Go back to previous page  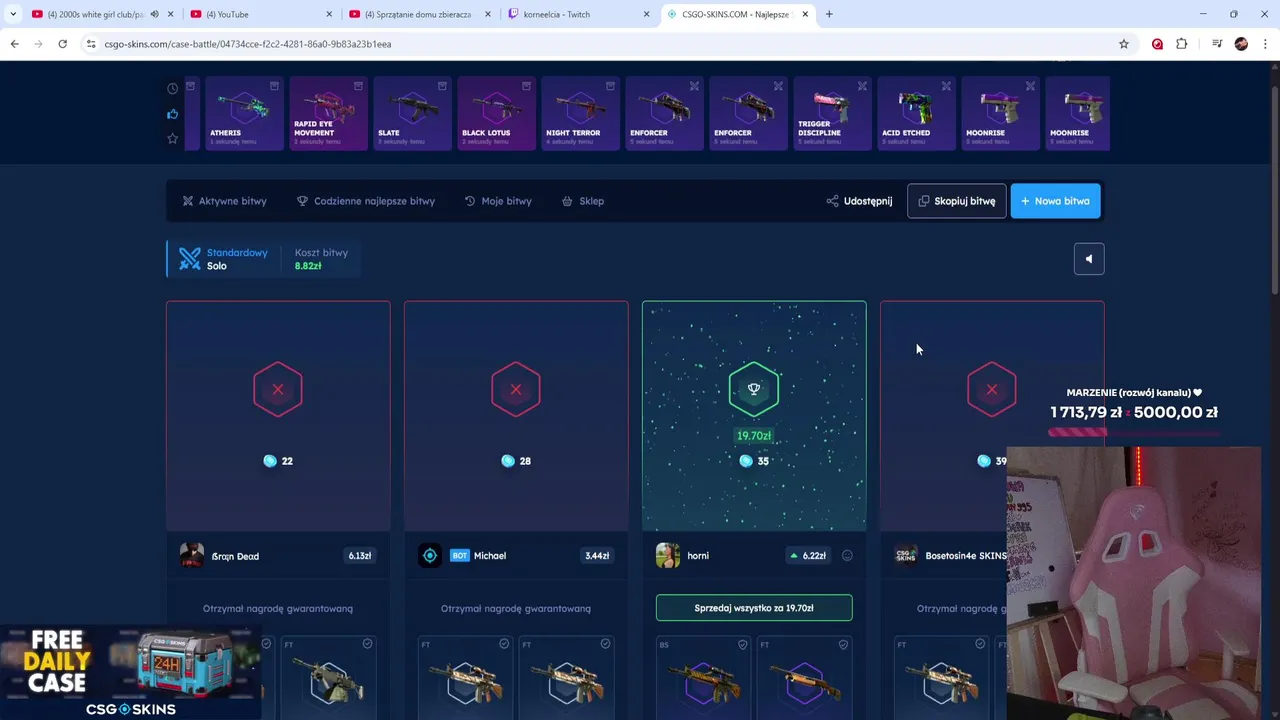click(x=14, y=44)
